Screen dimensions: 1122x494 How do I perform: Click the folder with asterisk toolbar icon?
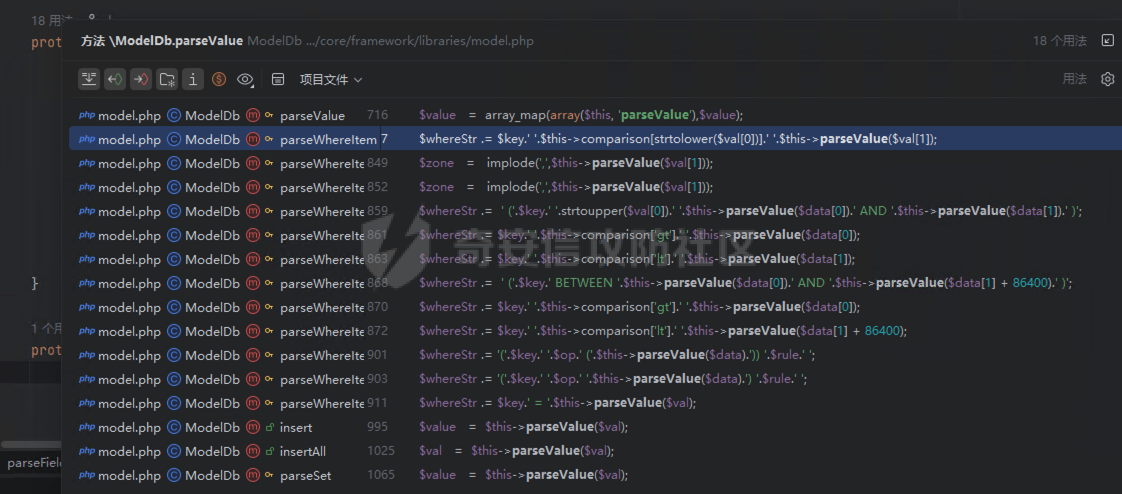coord(167,79)
